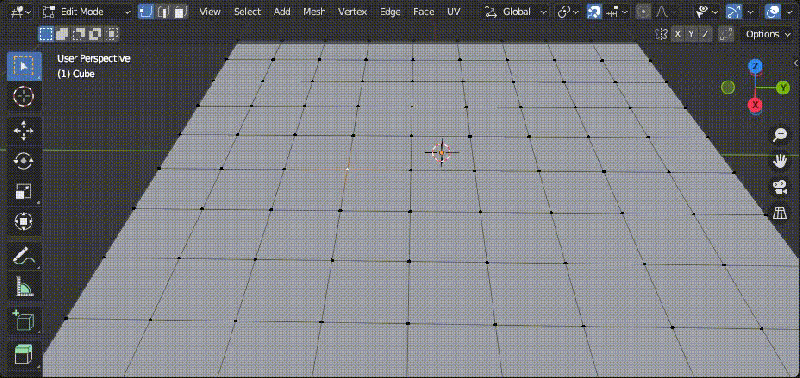This screenshot has width=800, height=378.
Task: Open the UV menu
Action: (x=453, y=11)
